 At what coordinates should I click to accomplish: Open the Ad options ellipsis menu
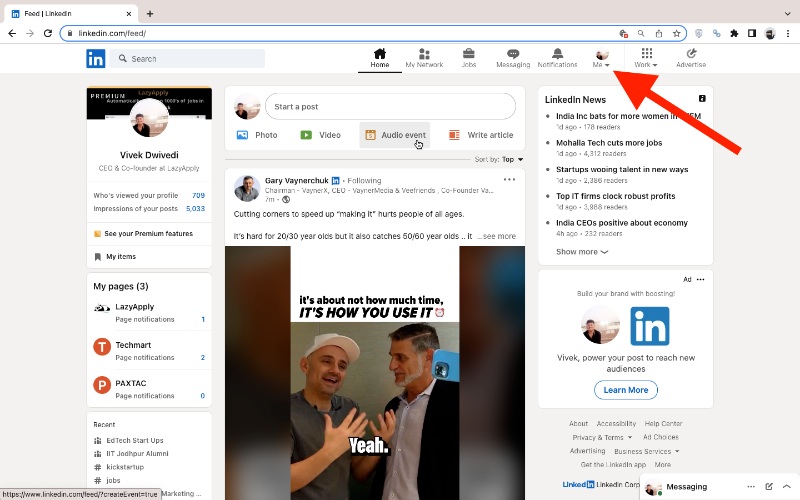tap(701, 279)
